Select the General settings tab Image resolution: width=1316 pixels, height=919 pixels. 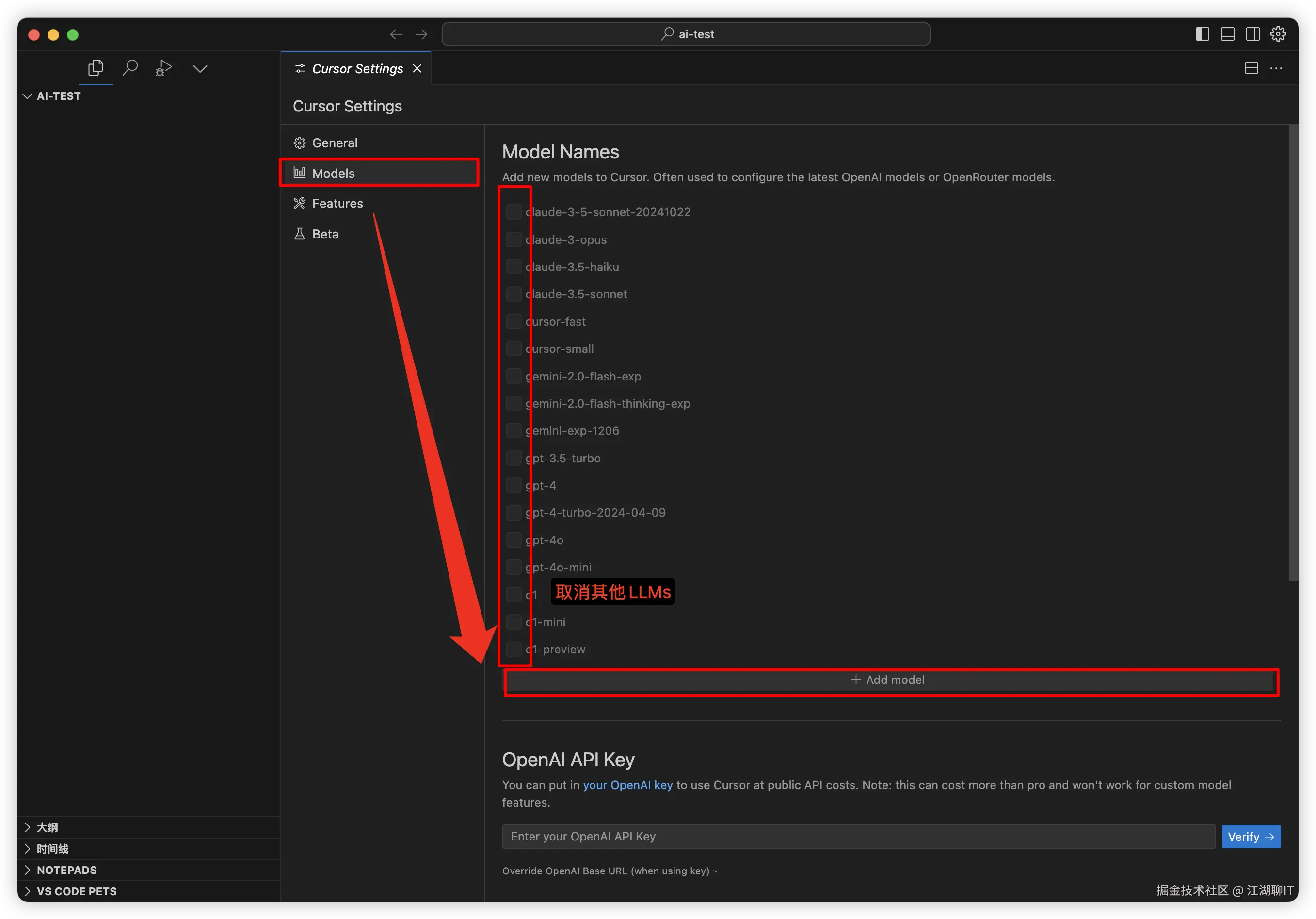(x=334, y=143)
